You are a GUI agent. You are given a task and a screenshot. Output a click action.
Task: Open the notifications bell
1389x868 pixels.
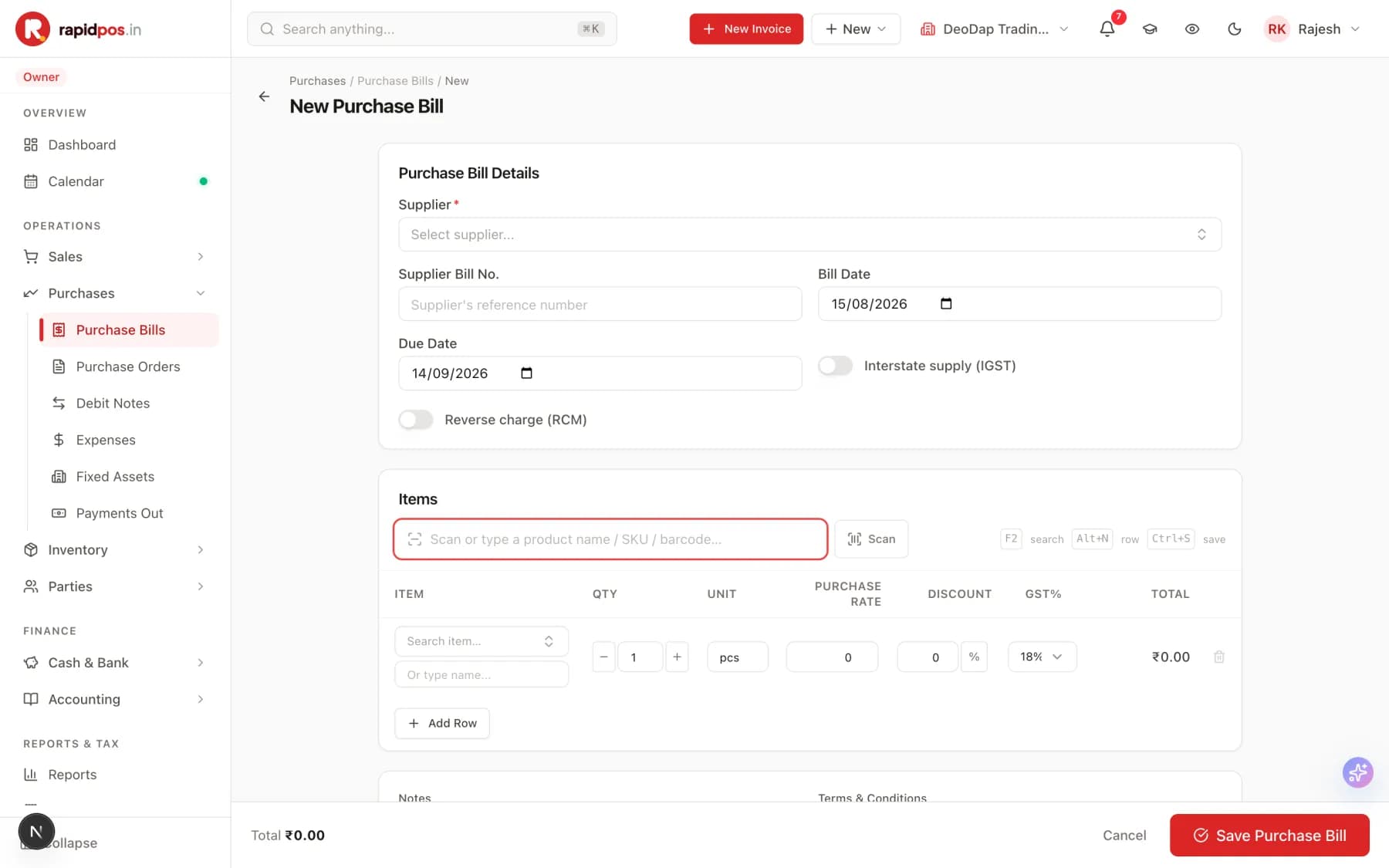(1107, 29)
